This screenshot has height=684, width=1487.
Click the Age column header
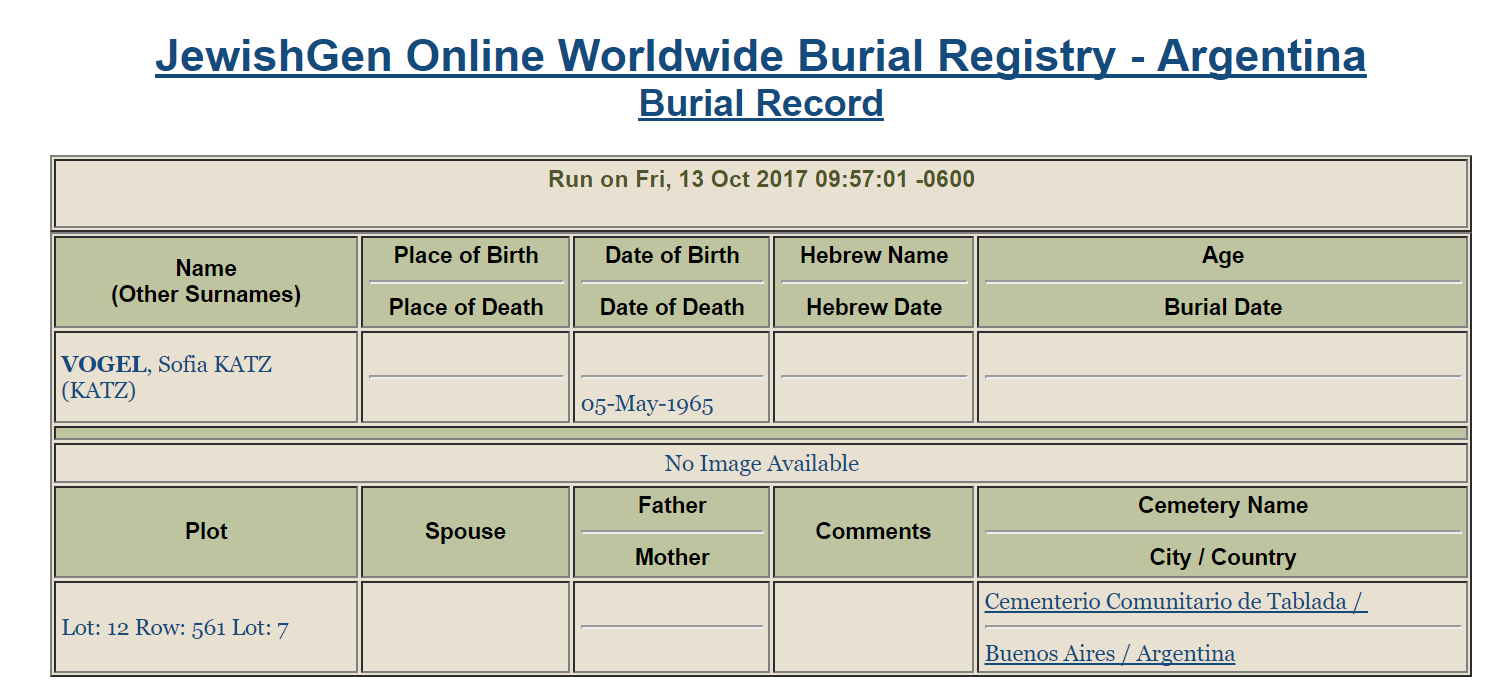point(1222,256)
